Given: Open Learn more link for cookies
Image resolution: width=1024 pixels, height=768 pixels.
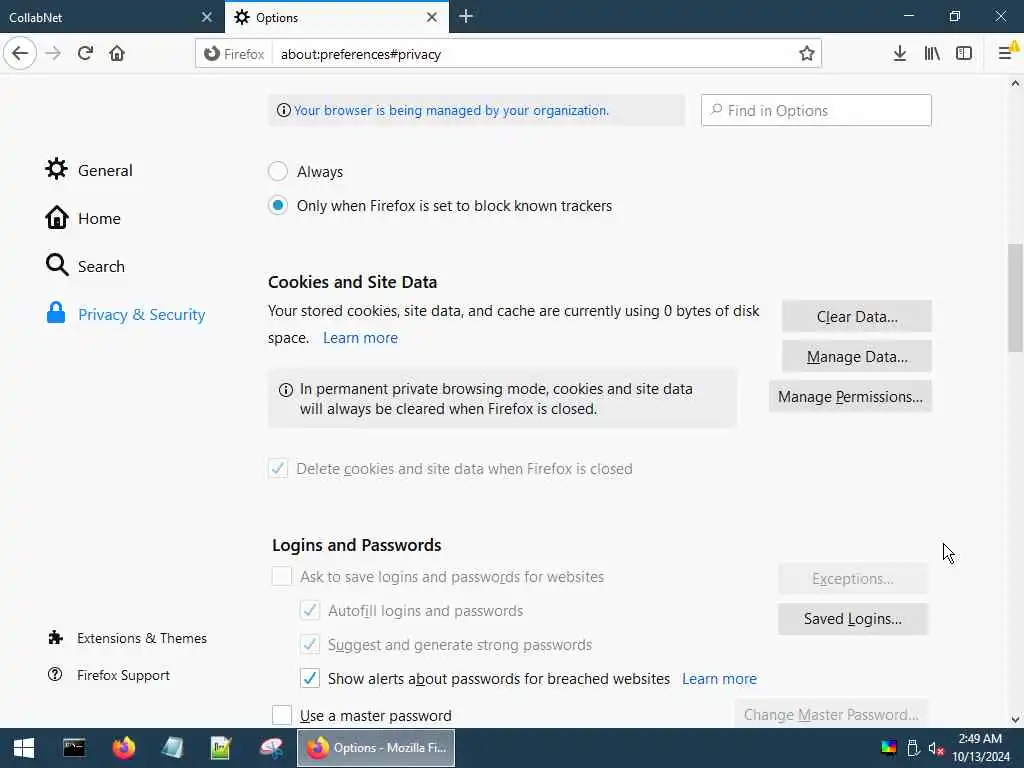Looking at the screenshot, I should (360, 338).
